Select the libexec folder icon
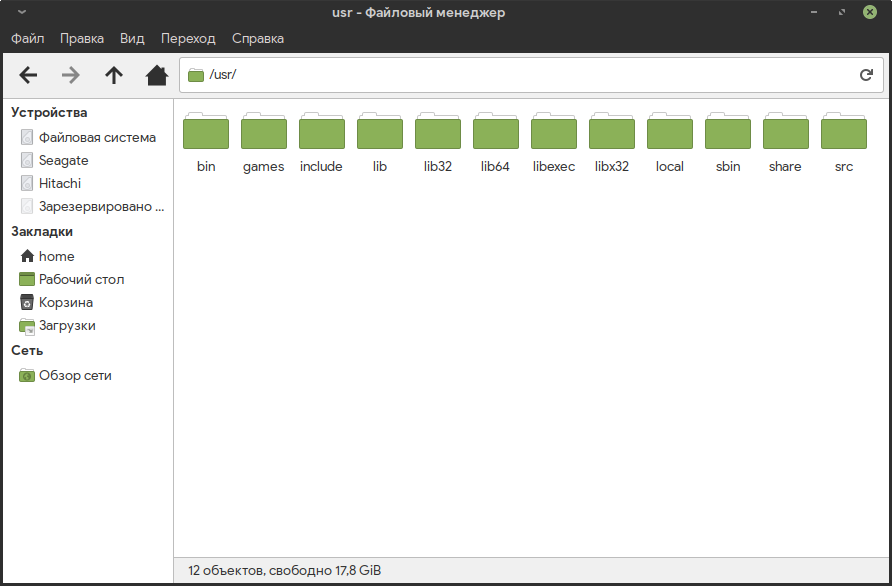The width and height of the screenshot is (892, 586). (554, 131)
